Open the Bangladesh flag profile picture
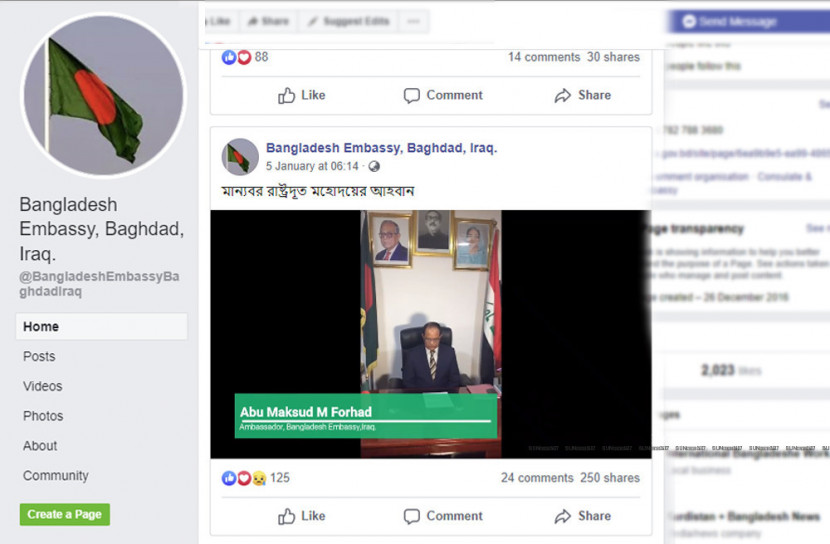This screenshot has height=544, width=830. [x=104, y=95]
